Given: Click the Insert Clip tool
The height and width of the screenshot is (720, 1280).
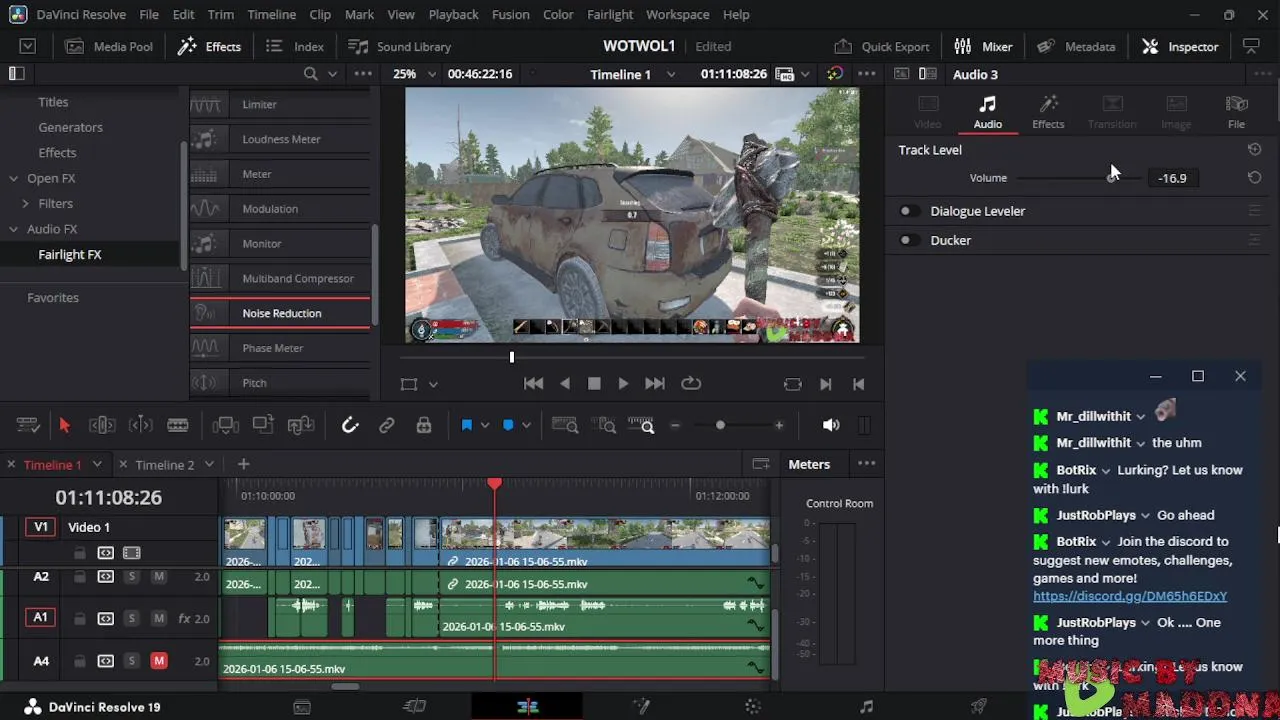Looking at the screenshot, I should coord(225,425).
